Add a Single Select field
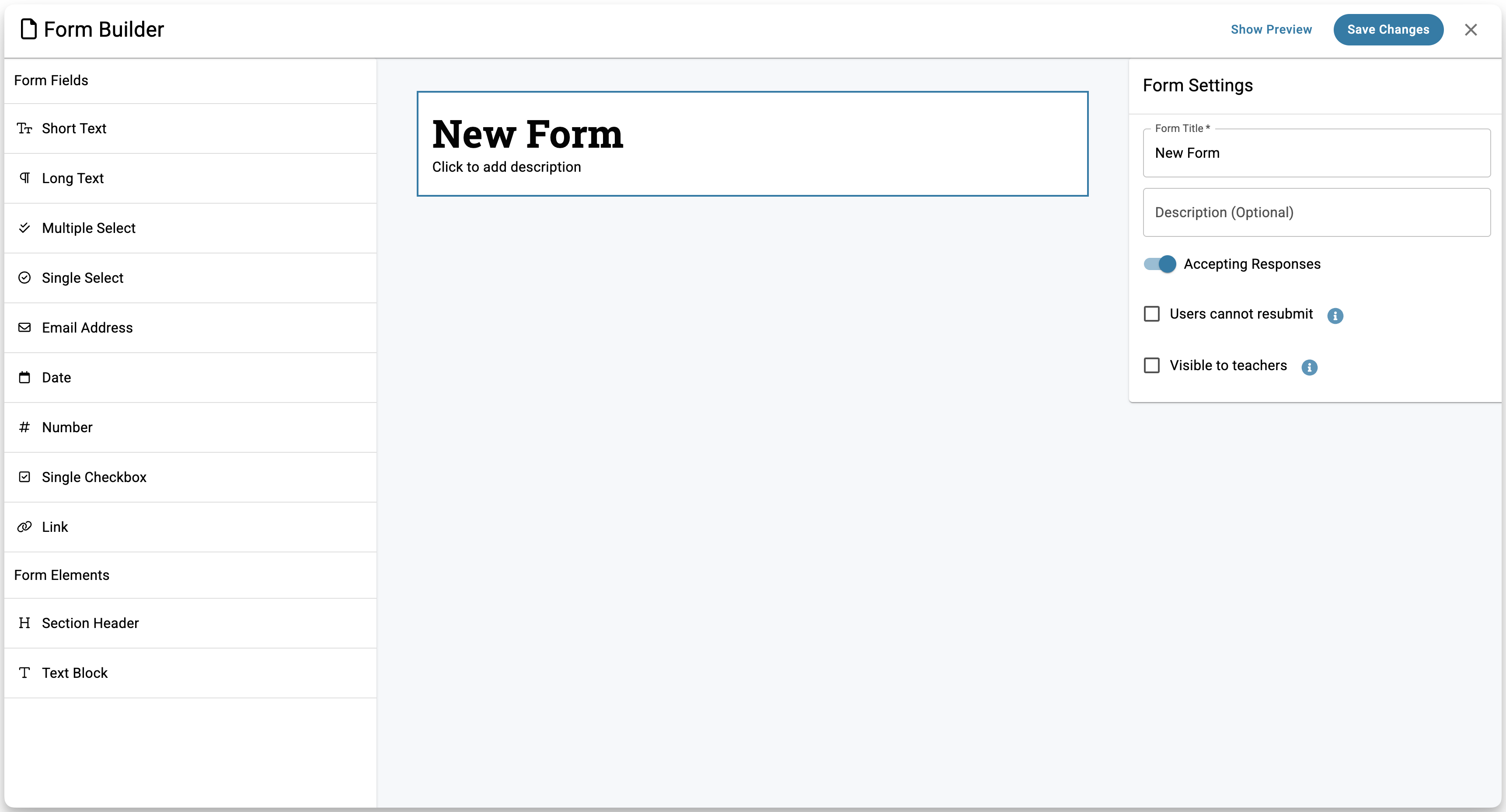1506x812 pixels. 83,278
